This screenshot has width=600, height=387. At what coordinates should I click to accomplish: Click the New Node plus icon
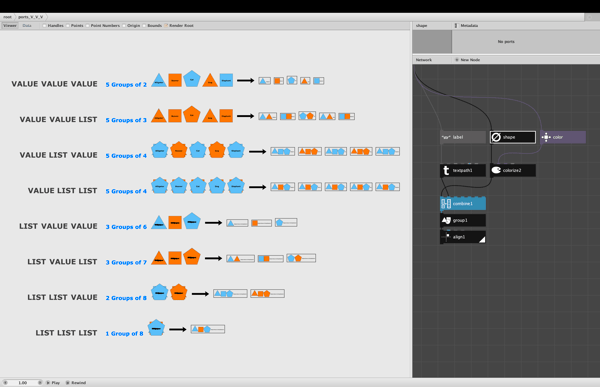(x=457, y=60)
